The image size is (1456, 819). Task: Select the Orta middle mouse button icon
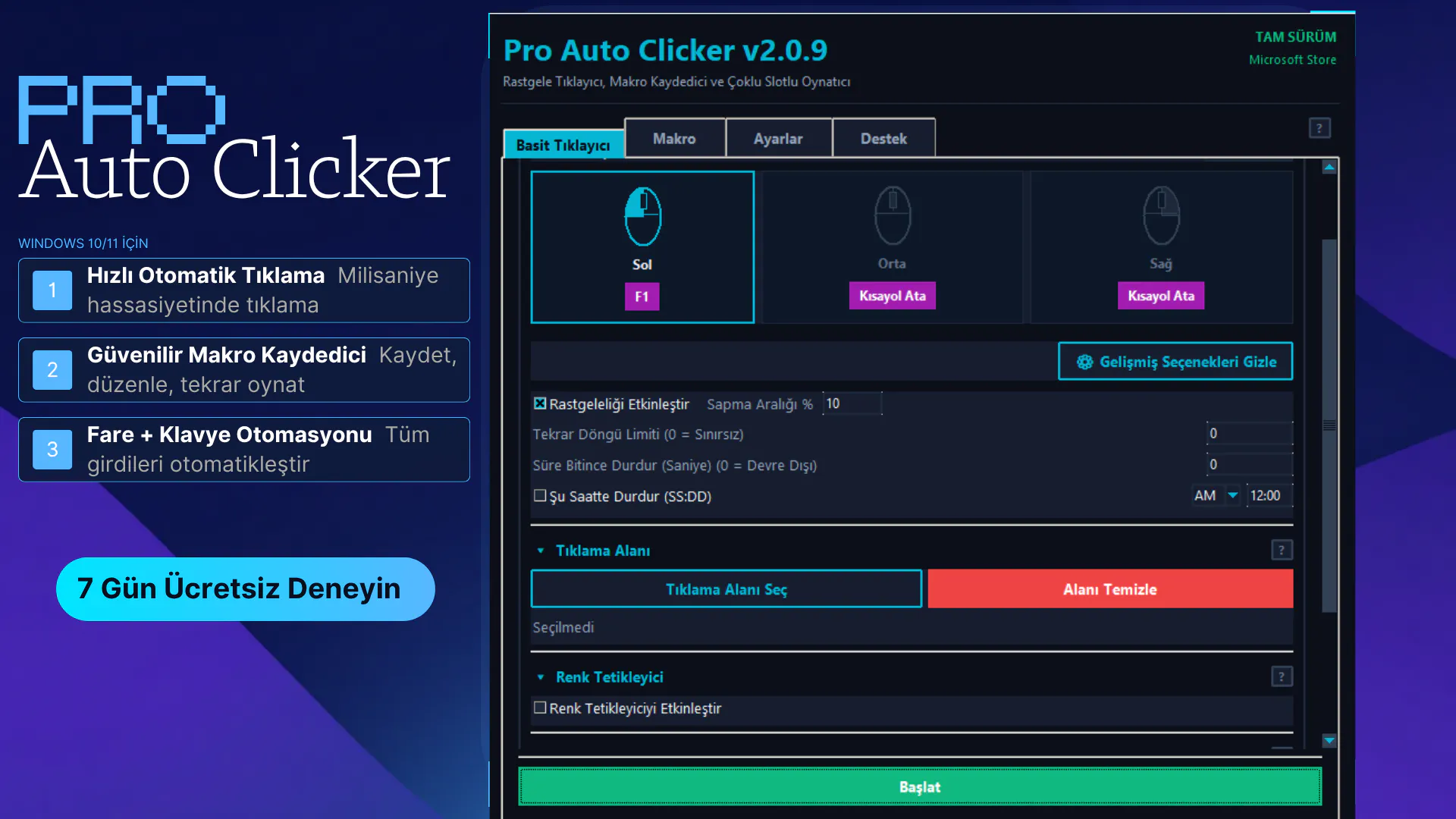(893, 216)
